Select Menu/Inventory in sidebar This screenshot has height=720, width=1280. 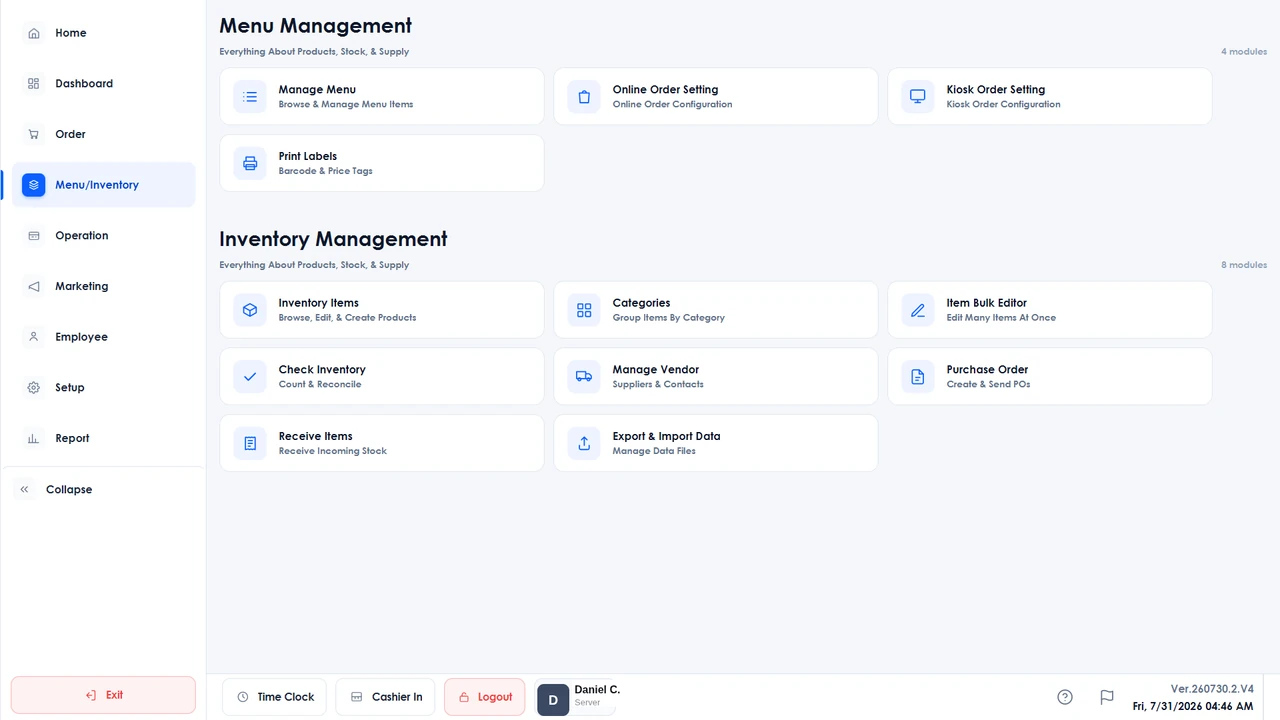(104, 185)
